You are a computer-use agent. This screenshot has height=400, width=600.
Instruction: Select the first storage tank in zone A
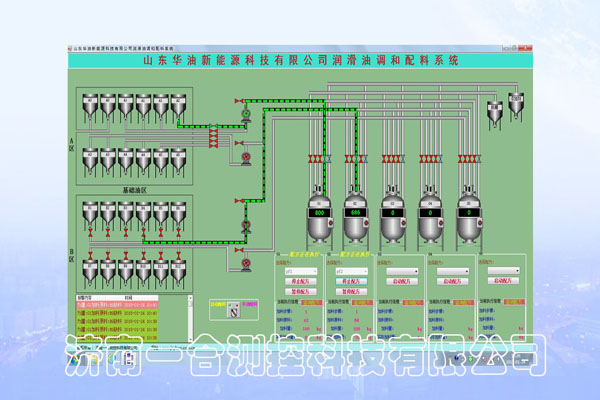tap(89, 103)
